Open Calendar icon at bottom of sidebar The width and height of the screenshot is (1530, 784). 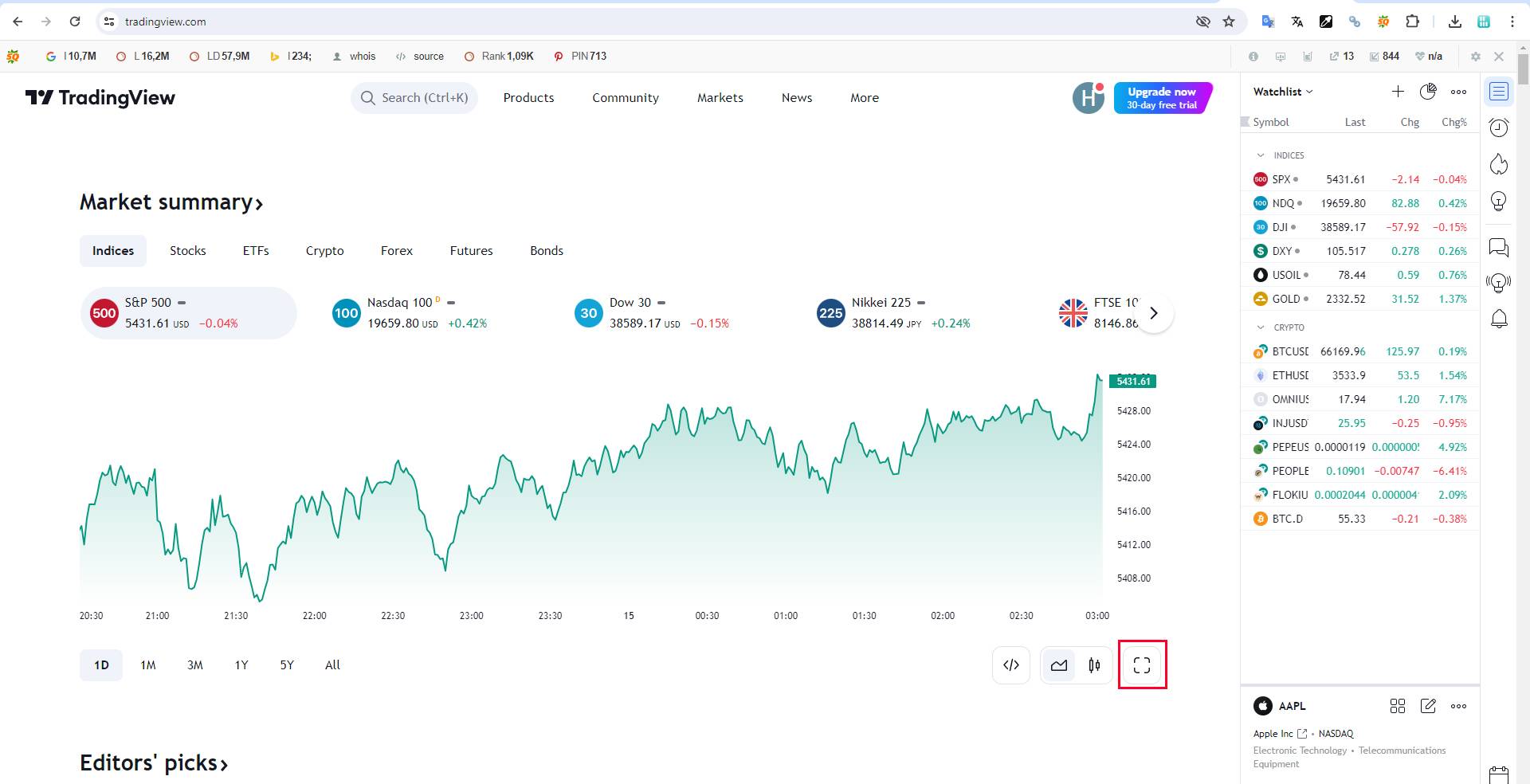click(1499, 775)
